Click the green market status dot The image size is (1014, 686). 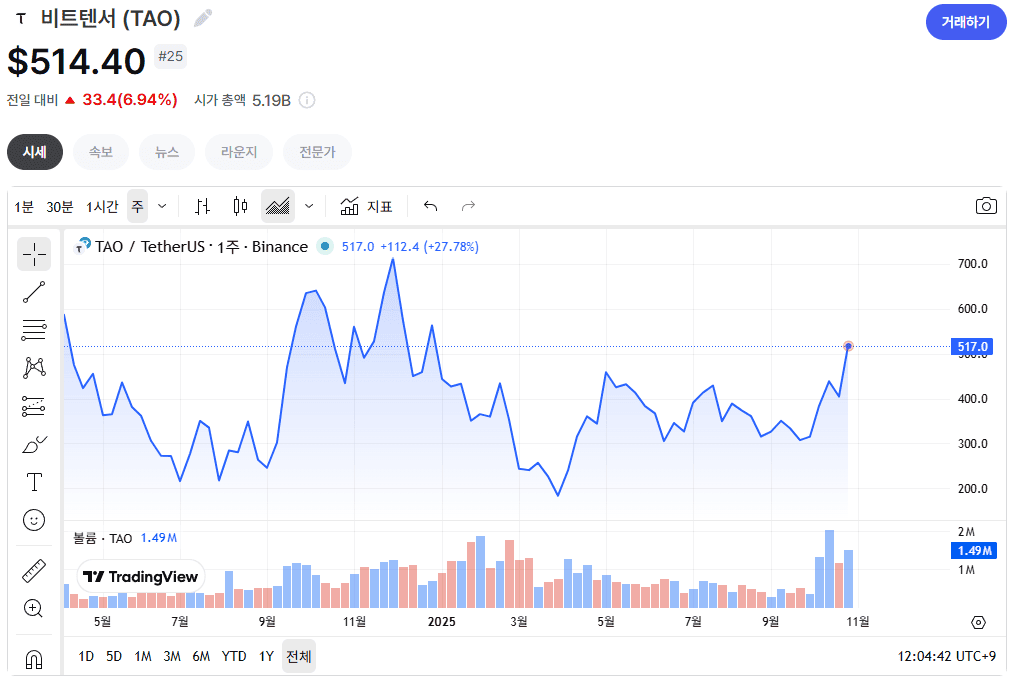[325, 246]
